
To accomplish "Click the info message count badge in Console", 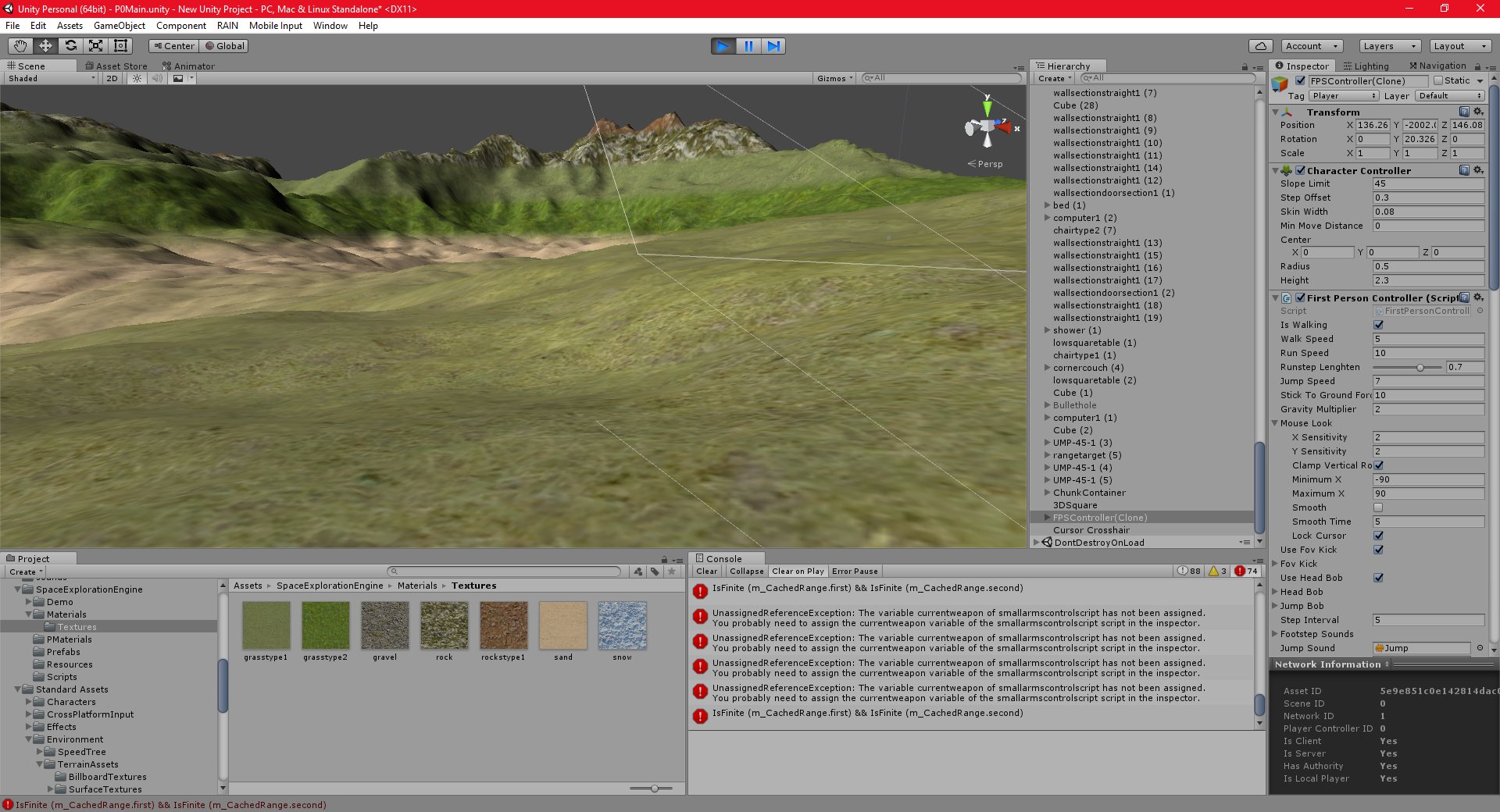I will click(1190, 571).
